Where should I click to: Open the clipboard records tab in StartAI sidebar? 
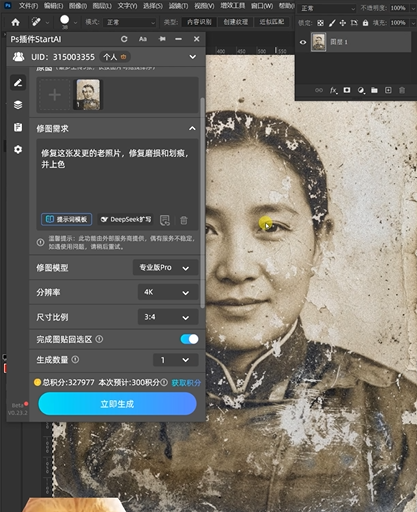tap(18, 127)
